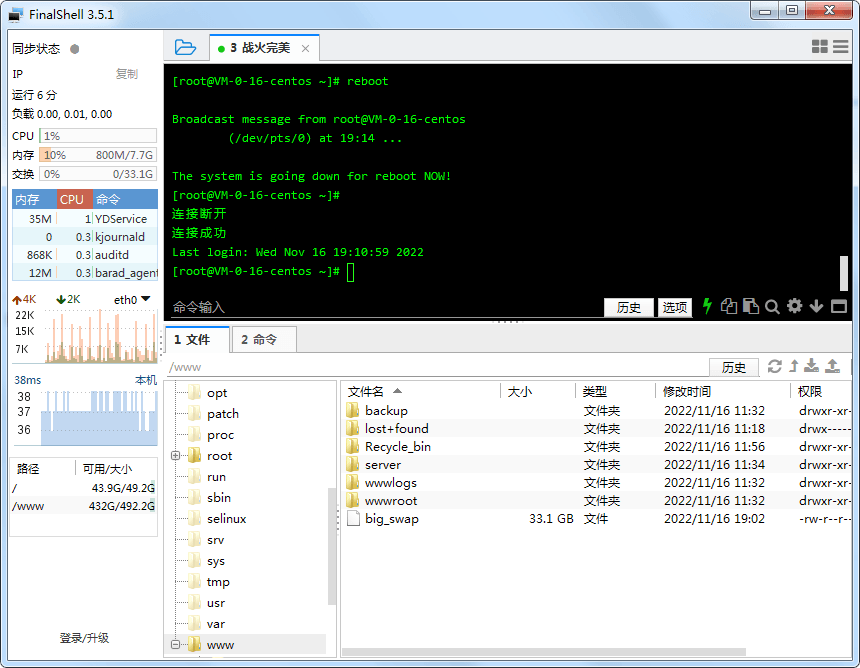Image resolution: width=860 pixels, height=668 pixels.
Task: Open terminal 选项 button
Action: coord(675,307)
